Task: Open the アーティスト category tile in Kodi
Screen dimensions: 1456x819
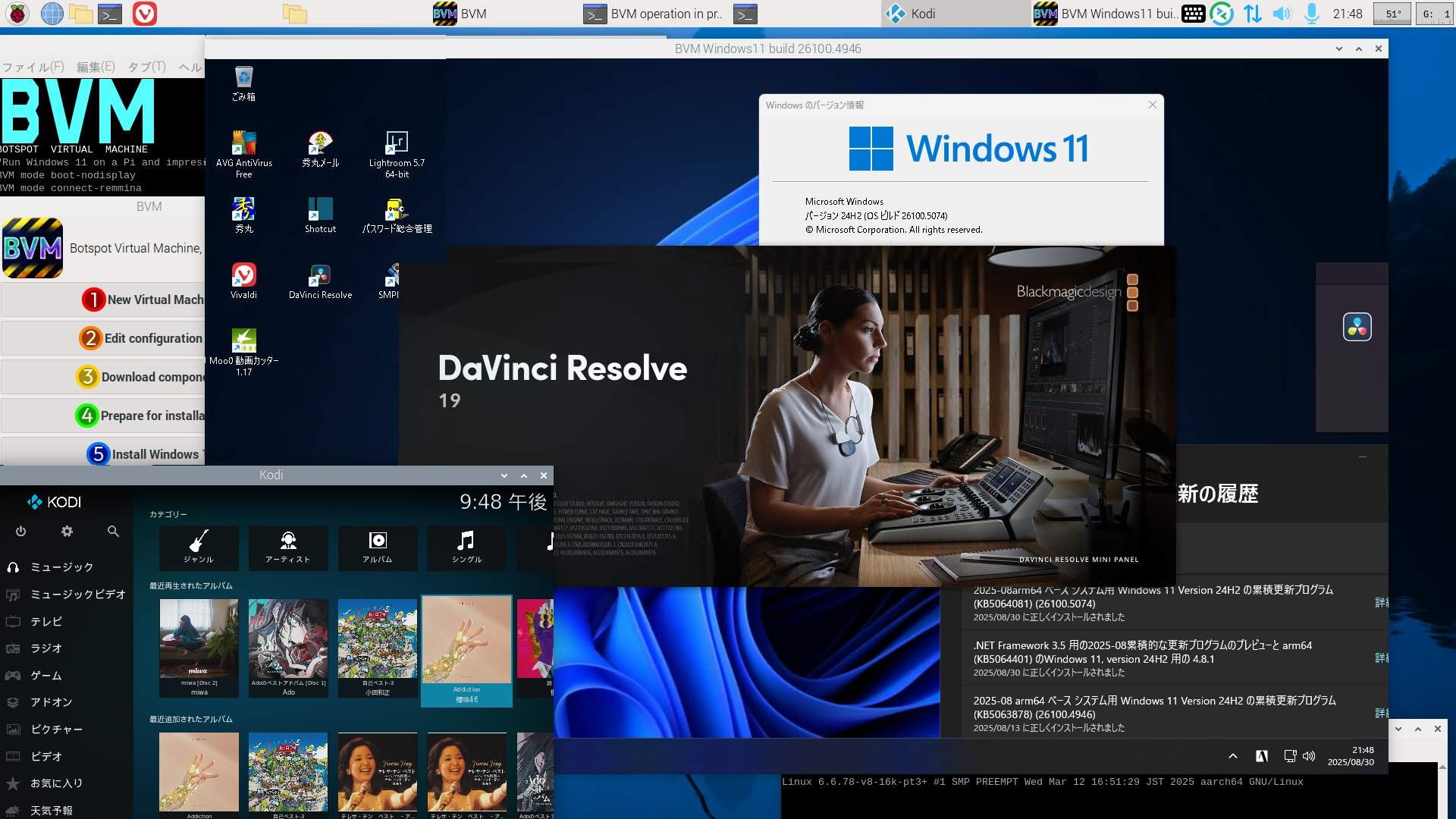Action: click(x=288, y=548)
